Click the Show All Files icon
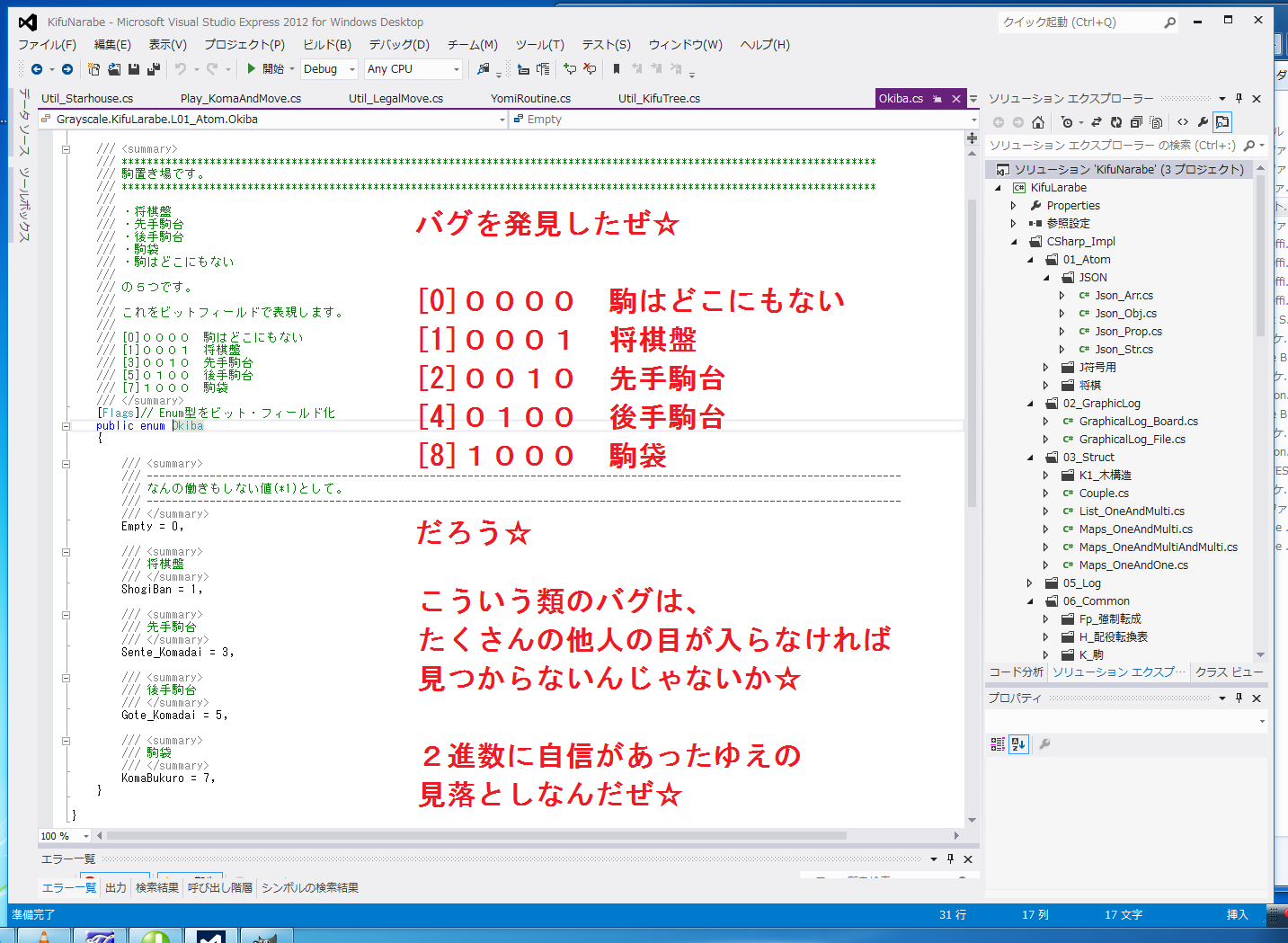This screenshot has width=1288, height=943. click(x=1156, y=122)
